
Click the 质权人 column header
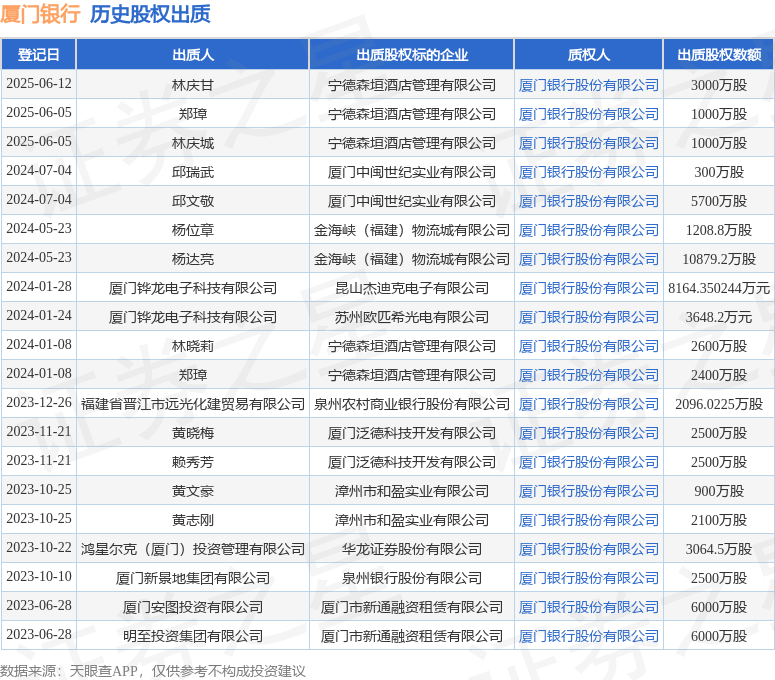click(x=588, y=54)
